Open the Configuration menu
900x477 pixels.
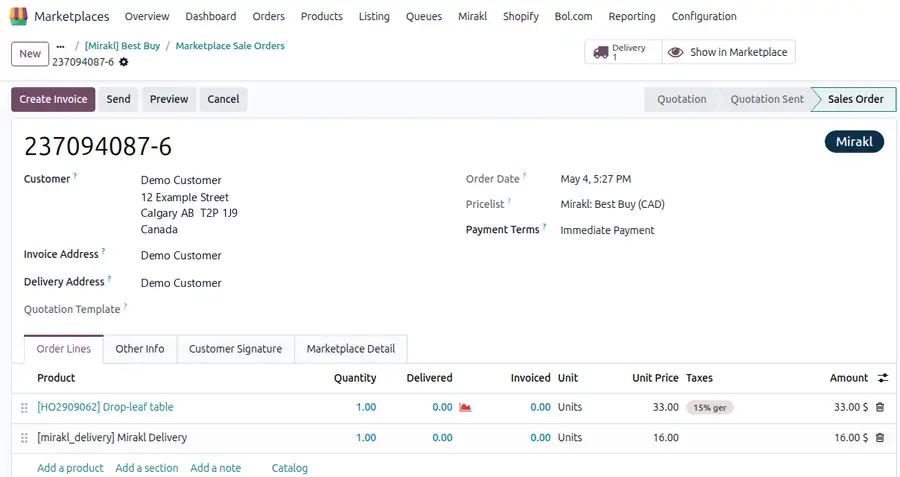704,16
